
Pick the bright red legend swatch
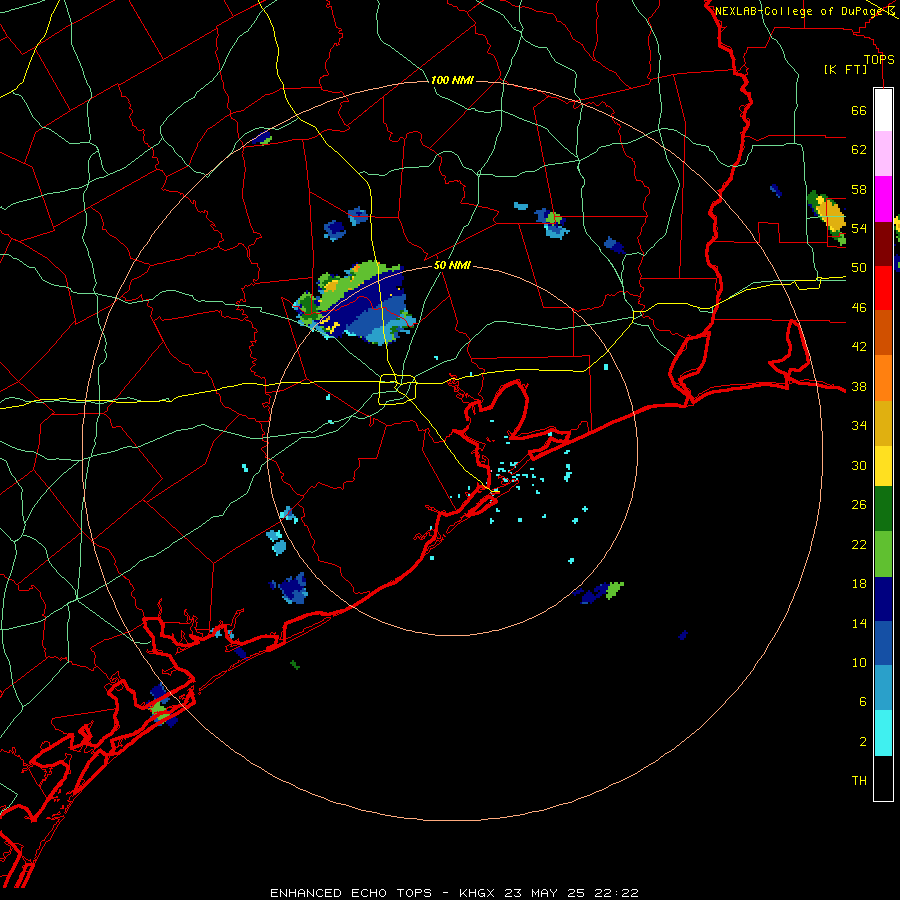click(x=883, y=288)
